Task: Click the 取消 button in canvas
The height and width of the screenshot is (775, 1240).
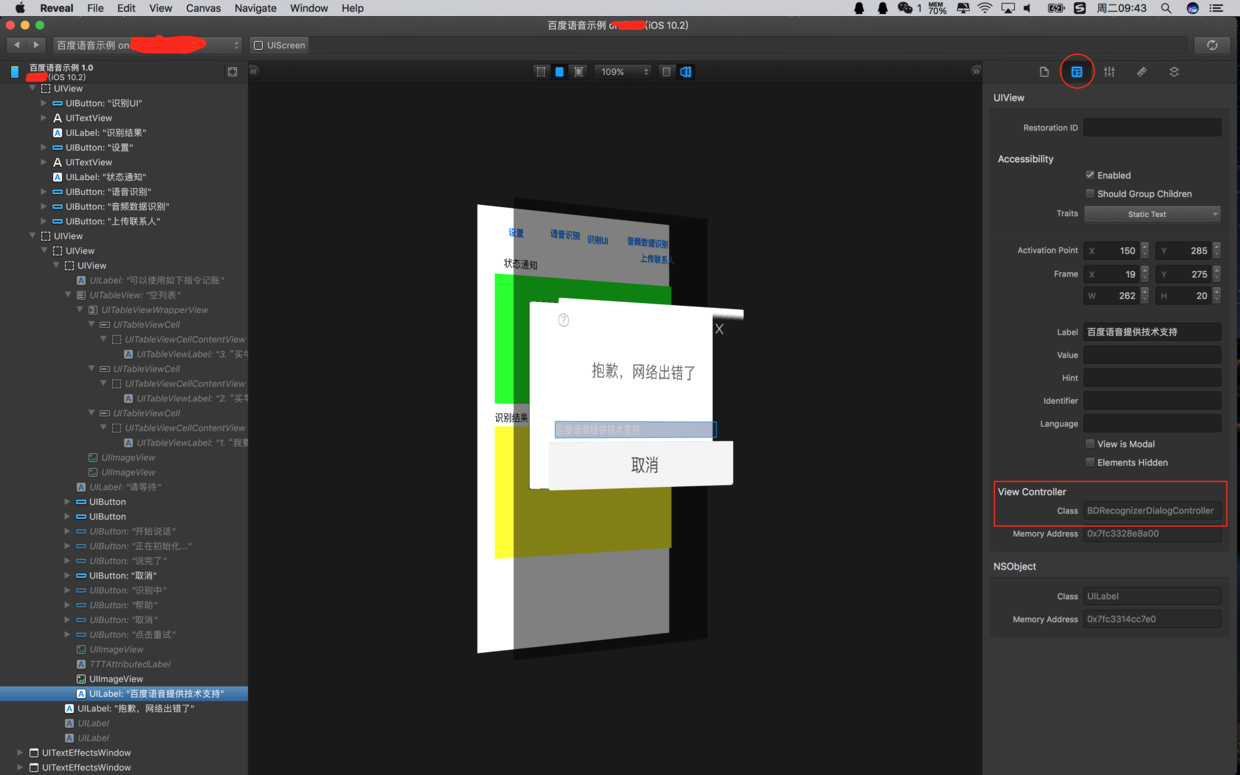Action: tap(644, 465)
